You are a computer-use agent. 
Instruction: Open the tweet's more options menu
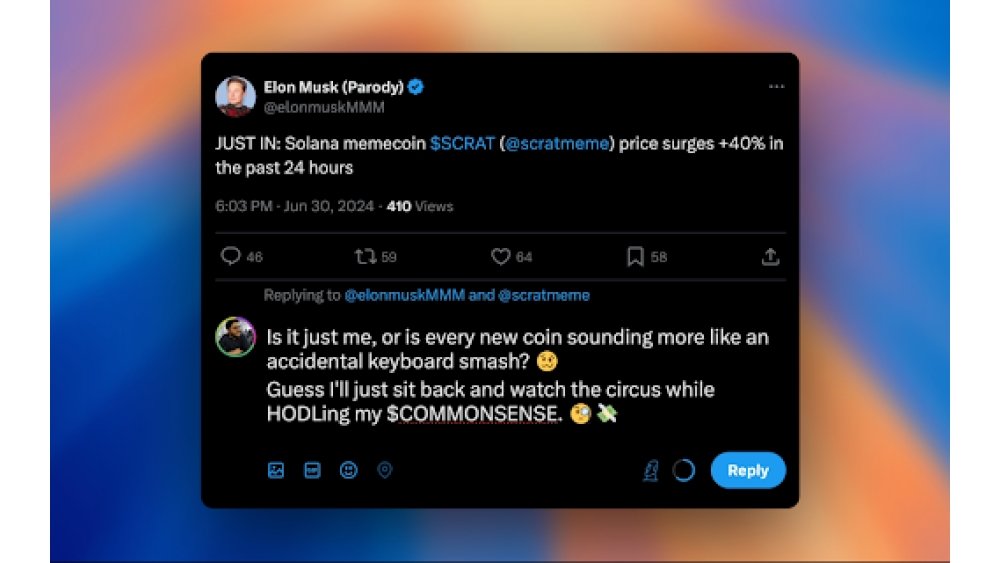pos(777,87)
